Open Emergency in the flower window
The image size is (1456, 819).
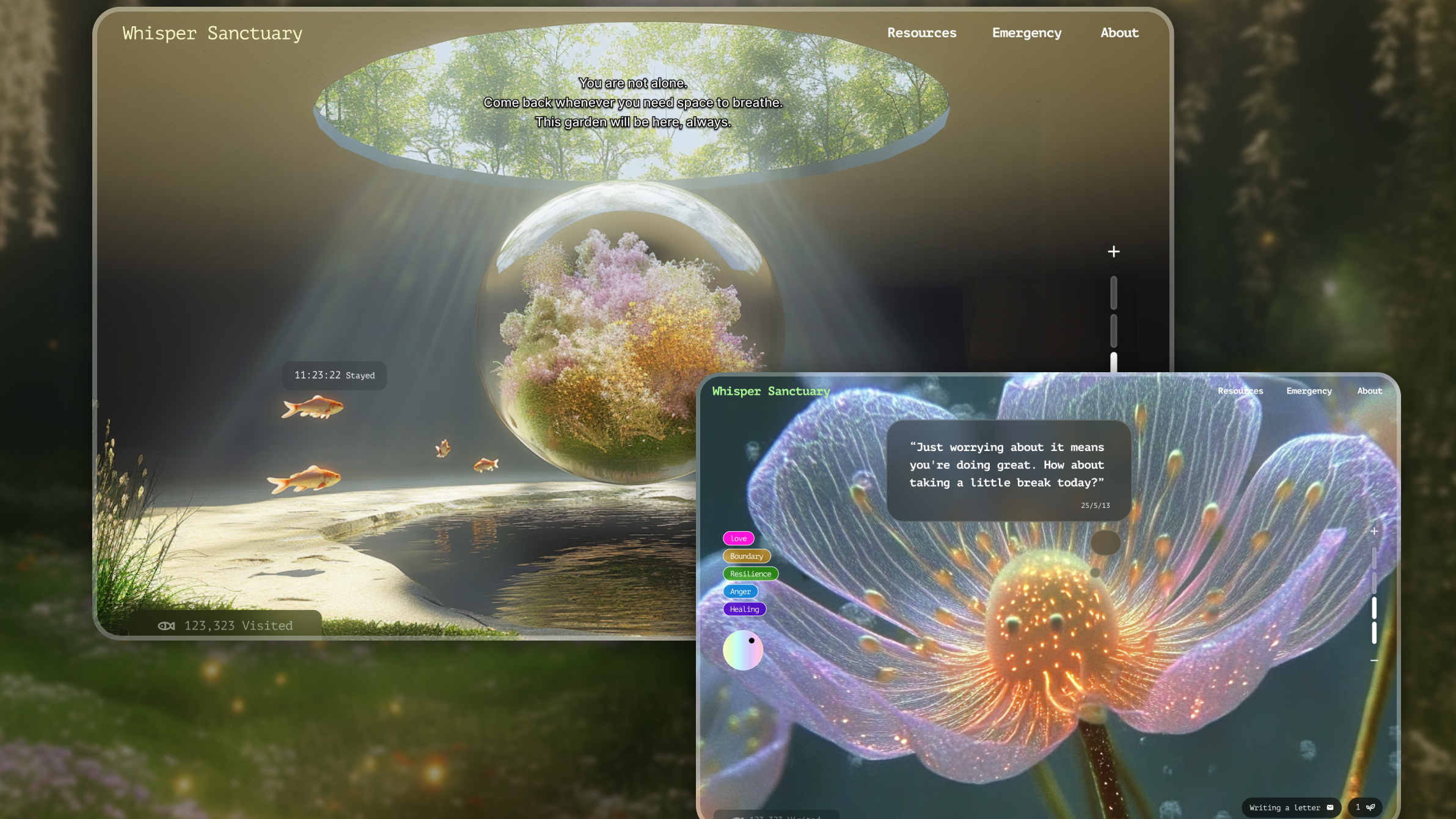1309,391
